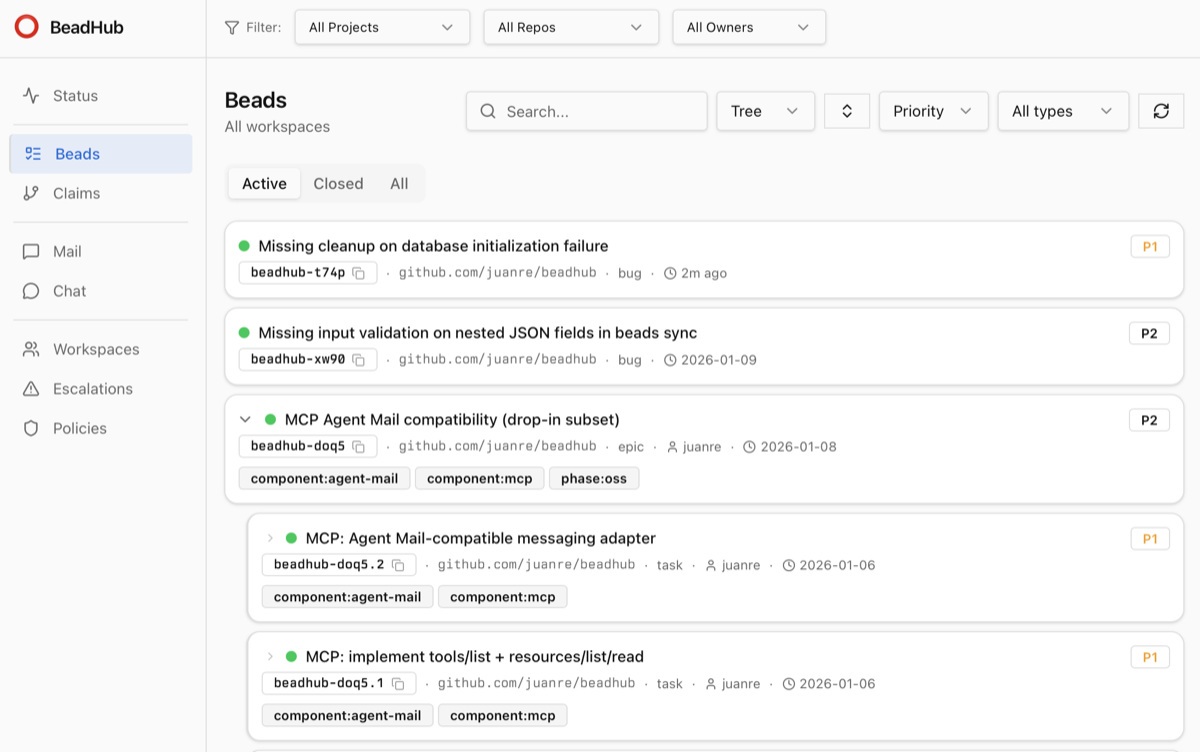1200x752 pixels.
Task: Click the BeadHub logo icon
Action: (27, 27)
